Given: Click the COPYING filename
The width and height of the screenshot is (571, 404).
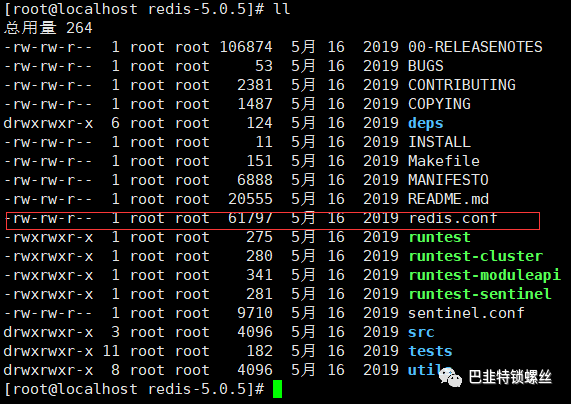Looking at the screenshot, I should tap(439, 104).
